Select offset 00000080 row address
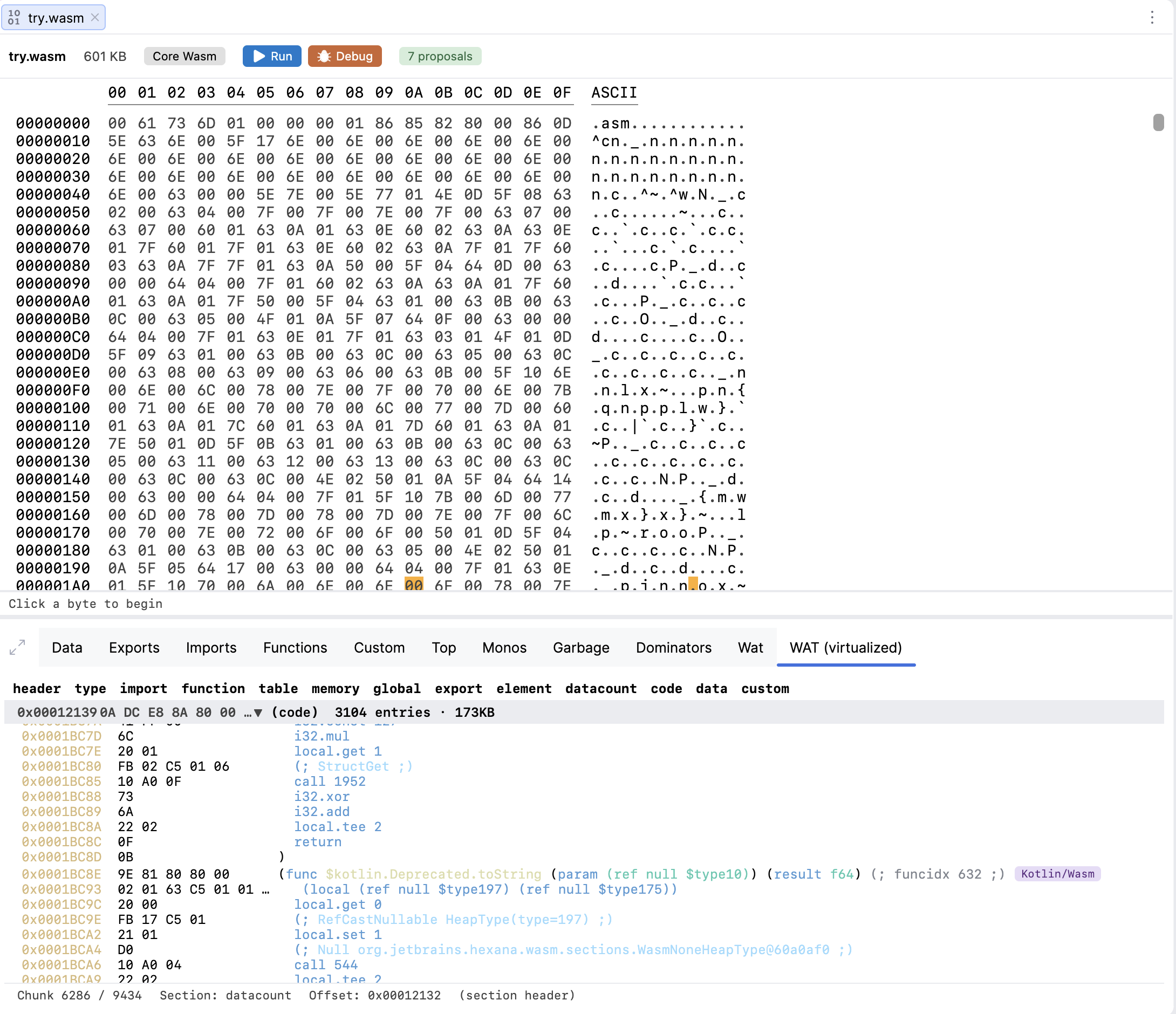Viewport: 1176px width, 1014px height. 53,265
